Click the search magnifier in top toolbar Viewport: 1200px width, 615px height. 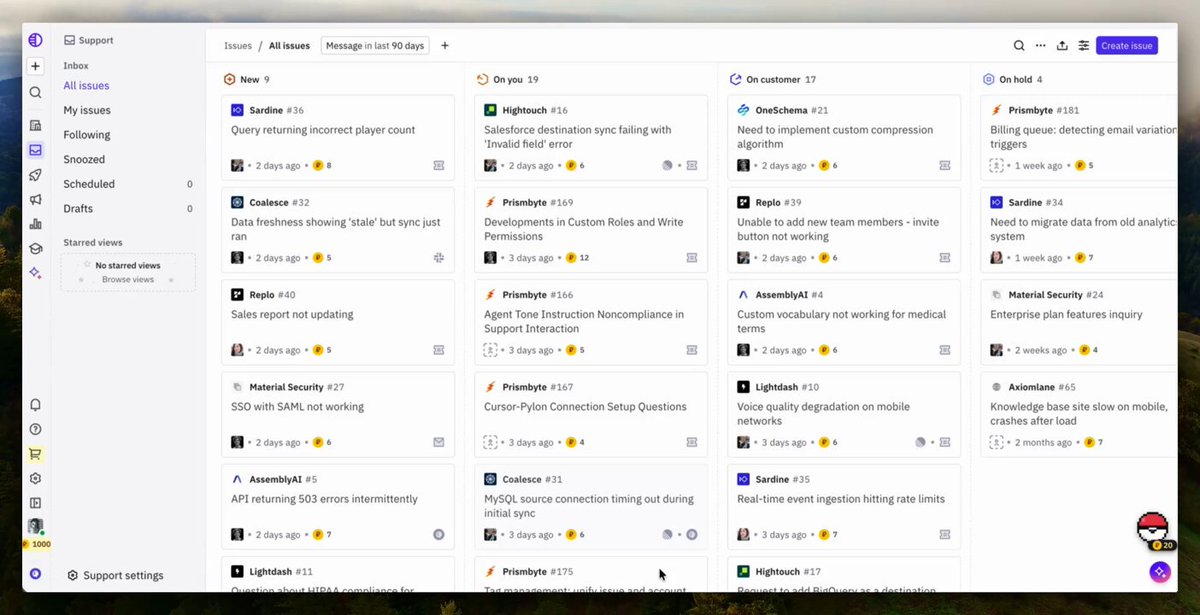(x=1019, y=45)
